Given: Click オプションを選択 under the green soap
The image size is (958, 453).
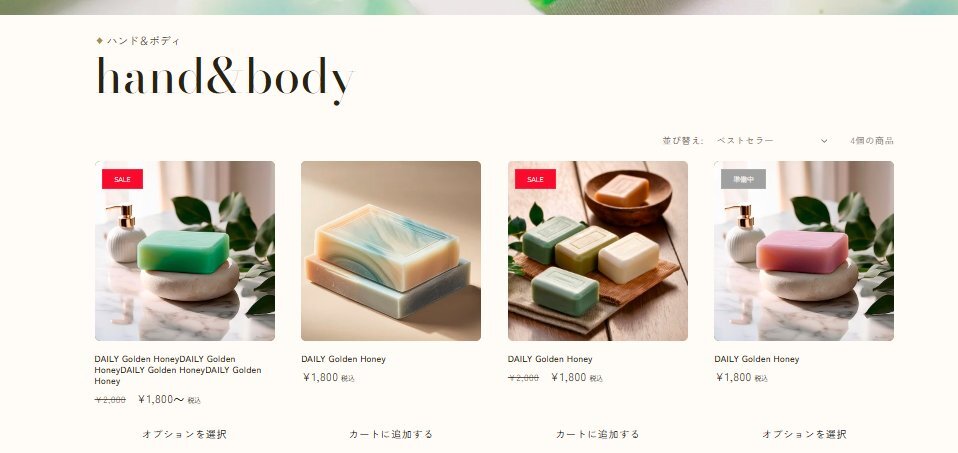Looking at the screenshot, I should point(185,434).
